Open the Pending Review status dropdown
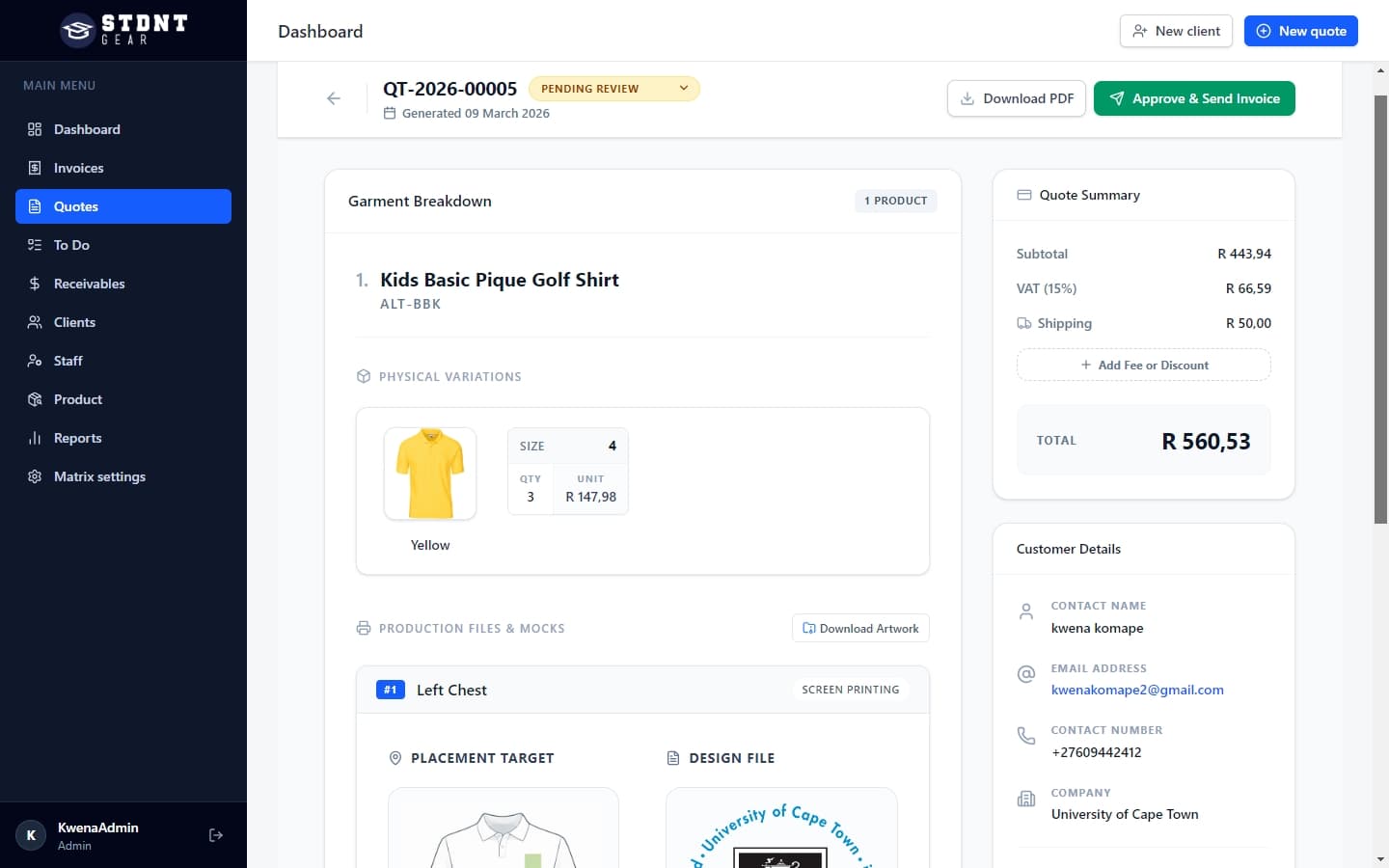Screen dimensions: 1389x868 click(x=614, y=89)
